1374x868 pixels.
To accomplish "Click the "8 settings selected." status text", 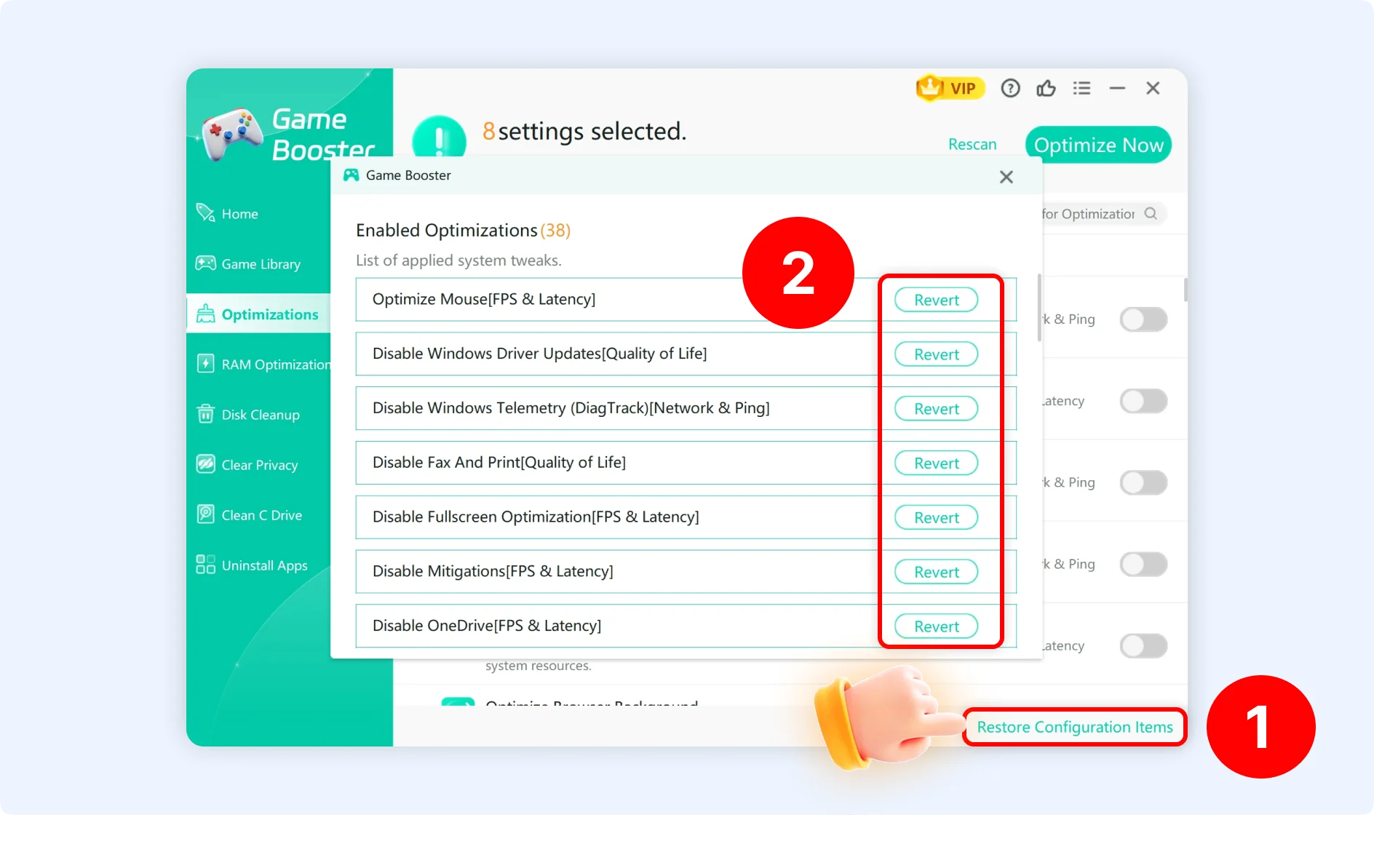I will (584, 131).
